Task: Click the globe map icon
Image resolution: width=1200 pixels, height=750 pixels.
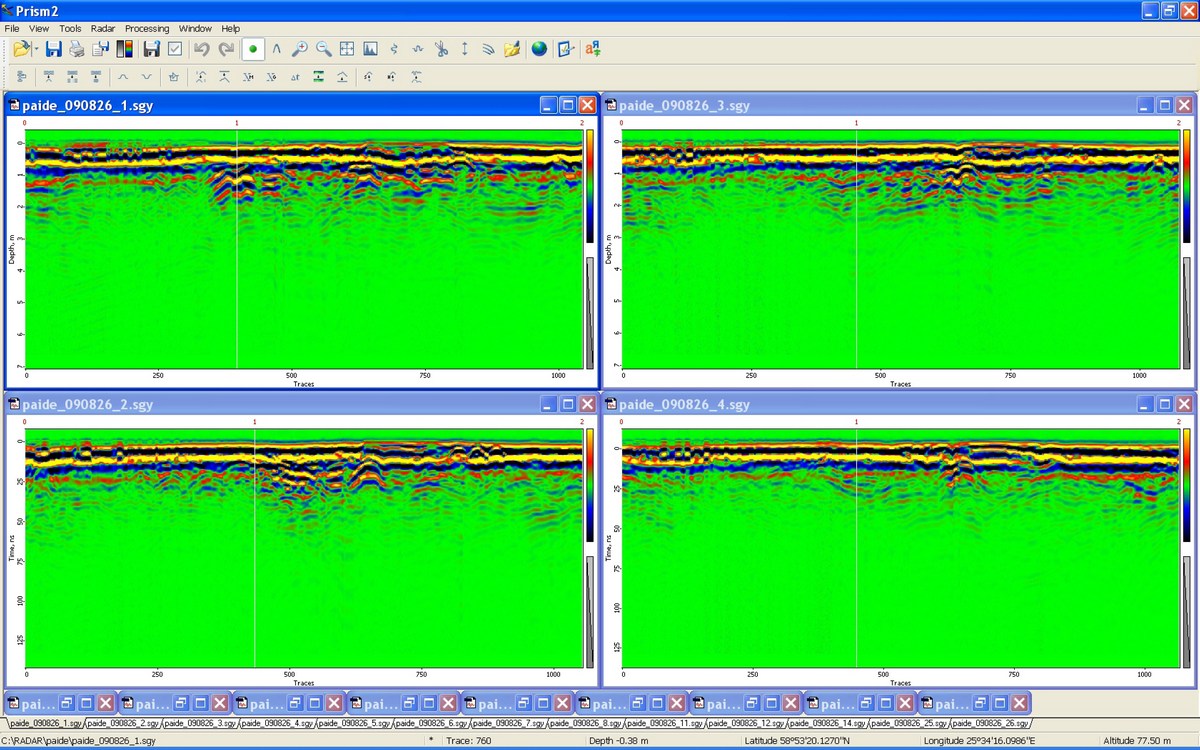Action: tap(539, 49)
